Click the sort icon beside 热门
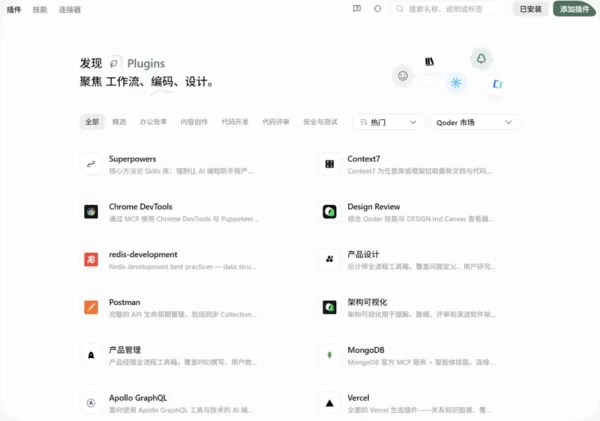600x421 pixels. (364, 122)
